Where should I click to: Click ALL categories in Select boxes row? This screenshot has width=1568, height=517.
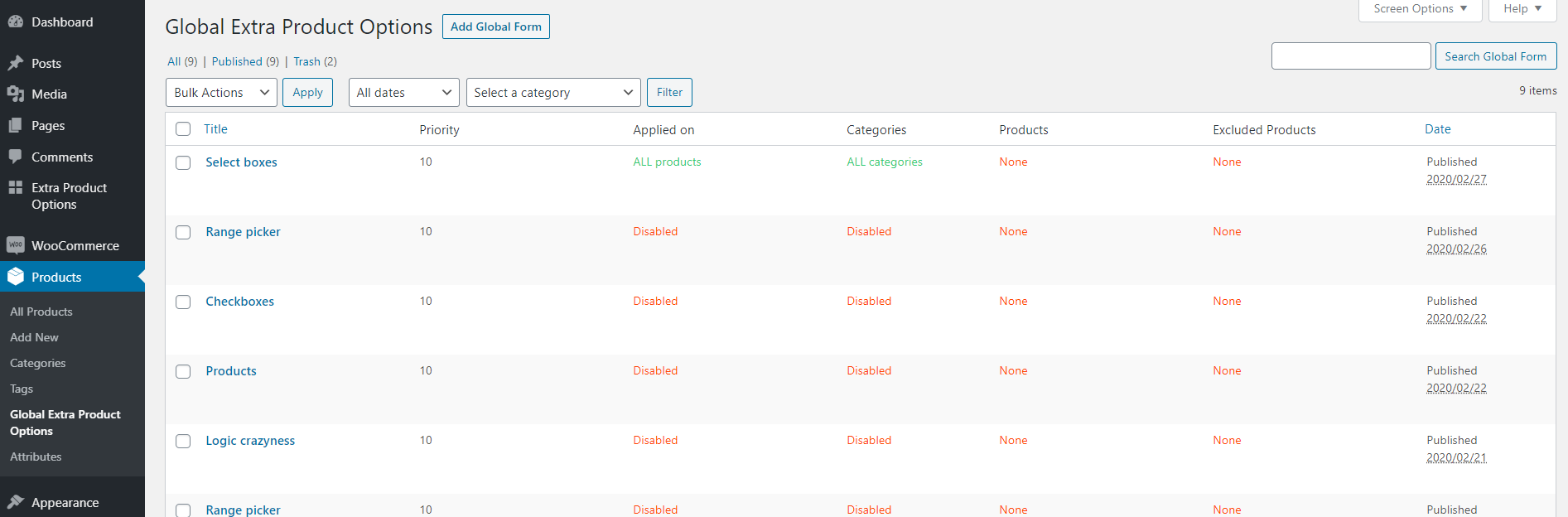tap(885, 162)
